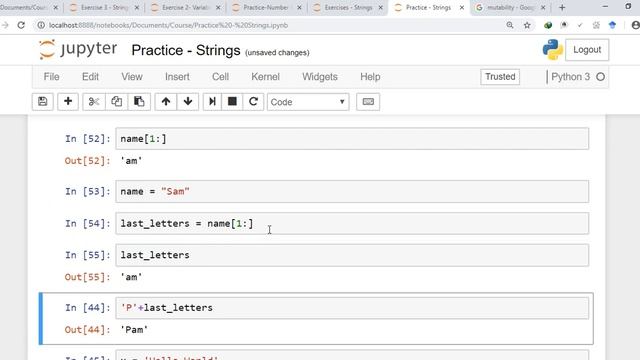The height and width of the screenshot is (360, 640).
Task: Click the Out[52] 'am' output text
Action: pyautogui.click(x=131, y=161)
